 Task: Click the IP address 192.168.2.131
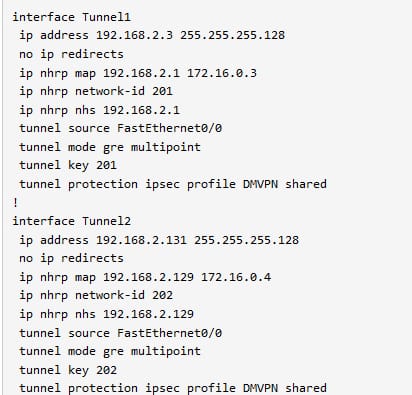pyautogui.click(x=141, y=240)
